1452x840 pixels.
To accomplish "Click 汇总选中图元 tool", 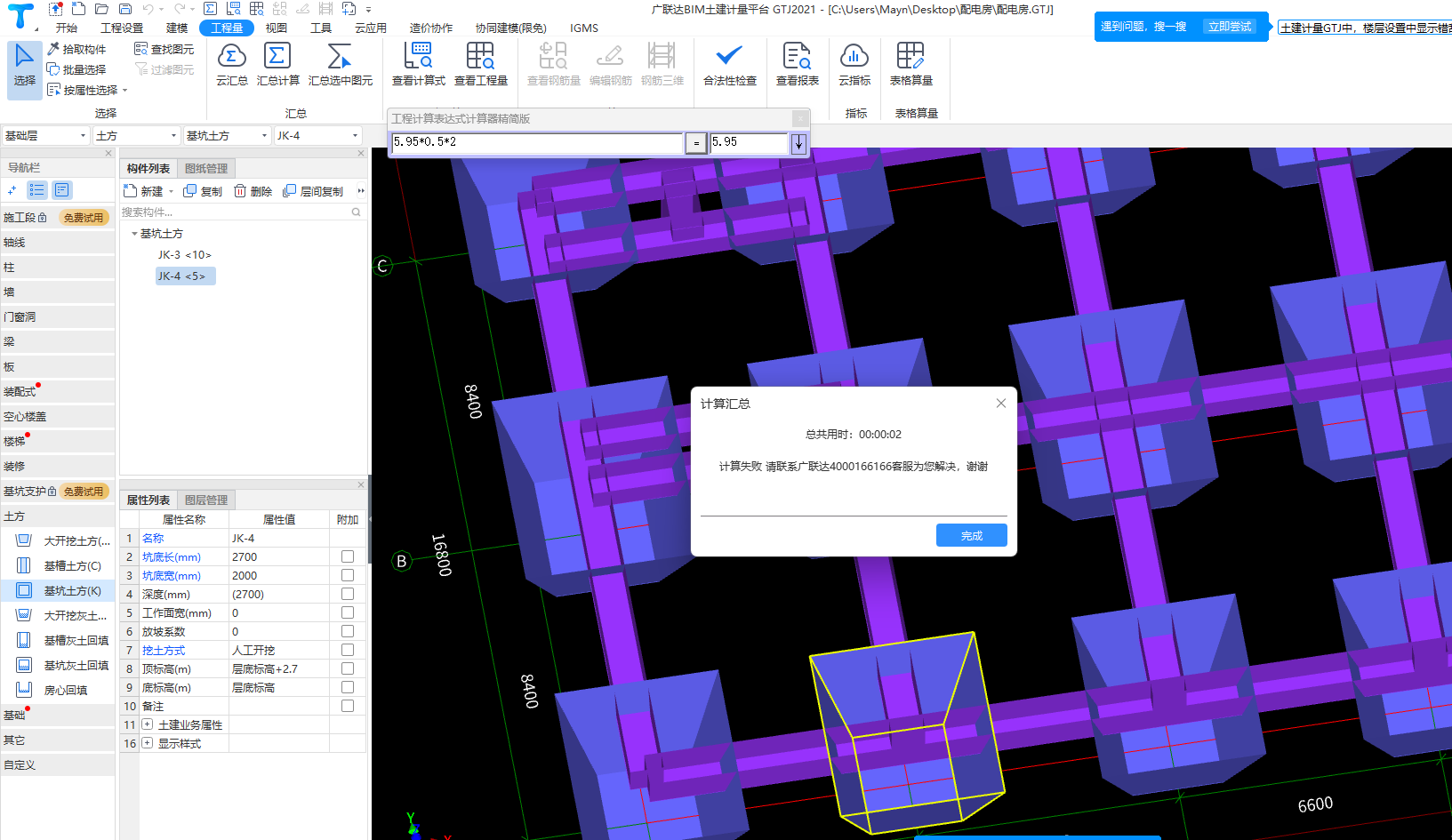I will coord(340,65).
